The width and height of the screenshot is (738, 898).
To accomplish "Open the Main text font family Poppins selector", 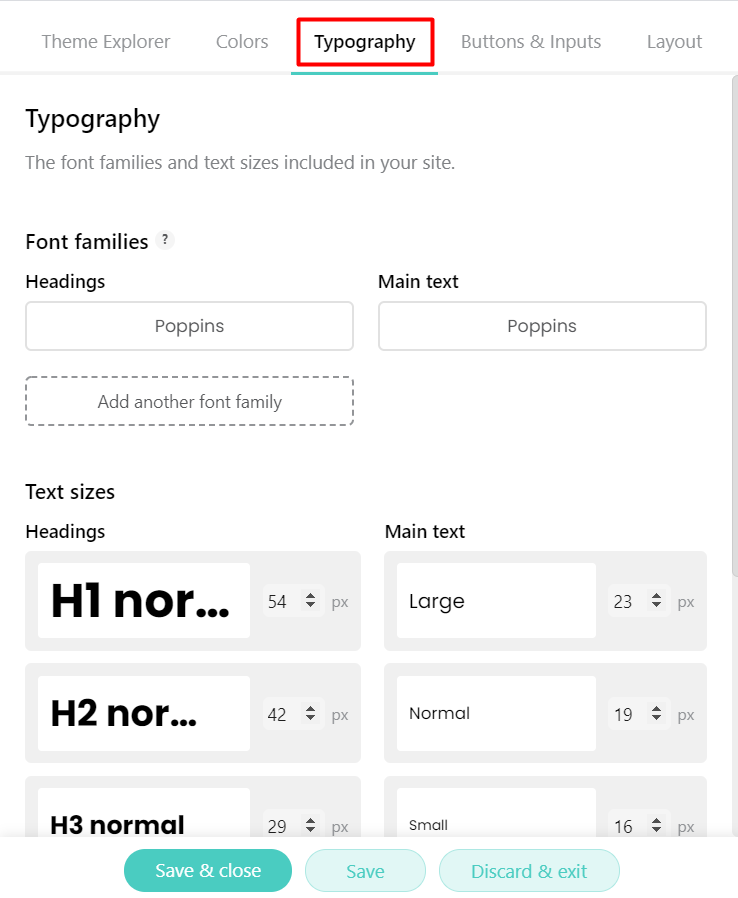I will click(x=542, y=326).
